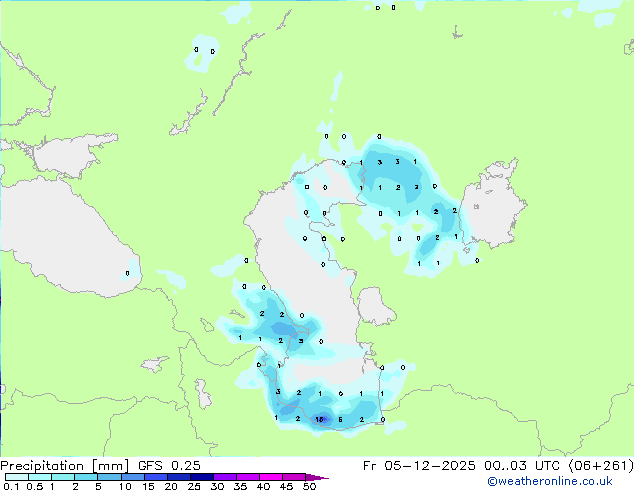Click the 'Precipitation [mm]' title text

[x=64, y=466]
